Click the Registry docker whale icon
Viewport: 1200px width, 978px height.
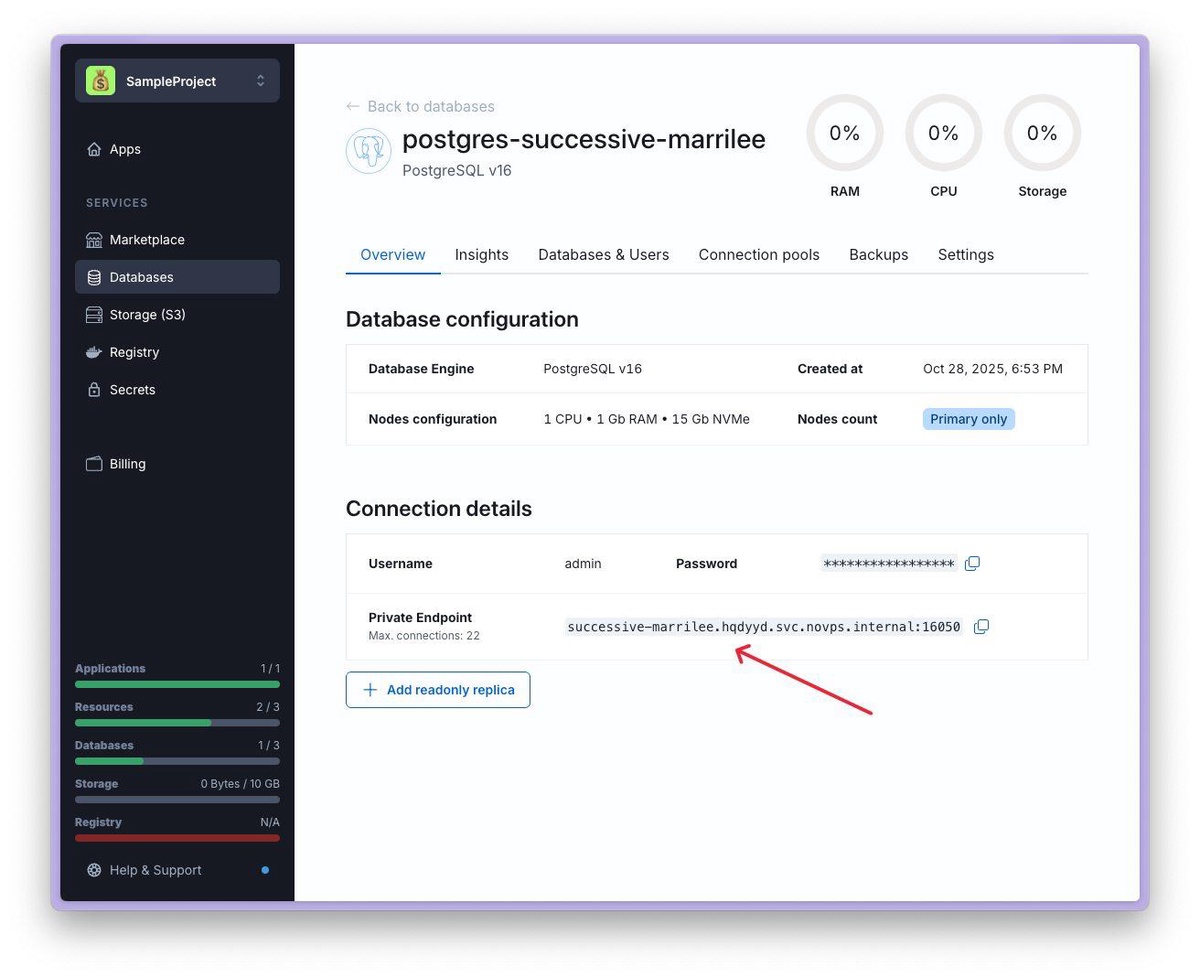point(94,352)
